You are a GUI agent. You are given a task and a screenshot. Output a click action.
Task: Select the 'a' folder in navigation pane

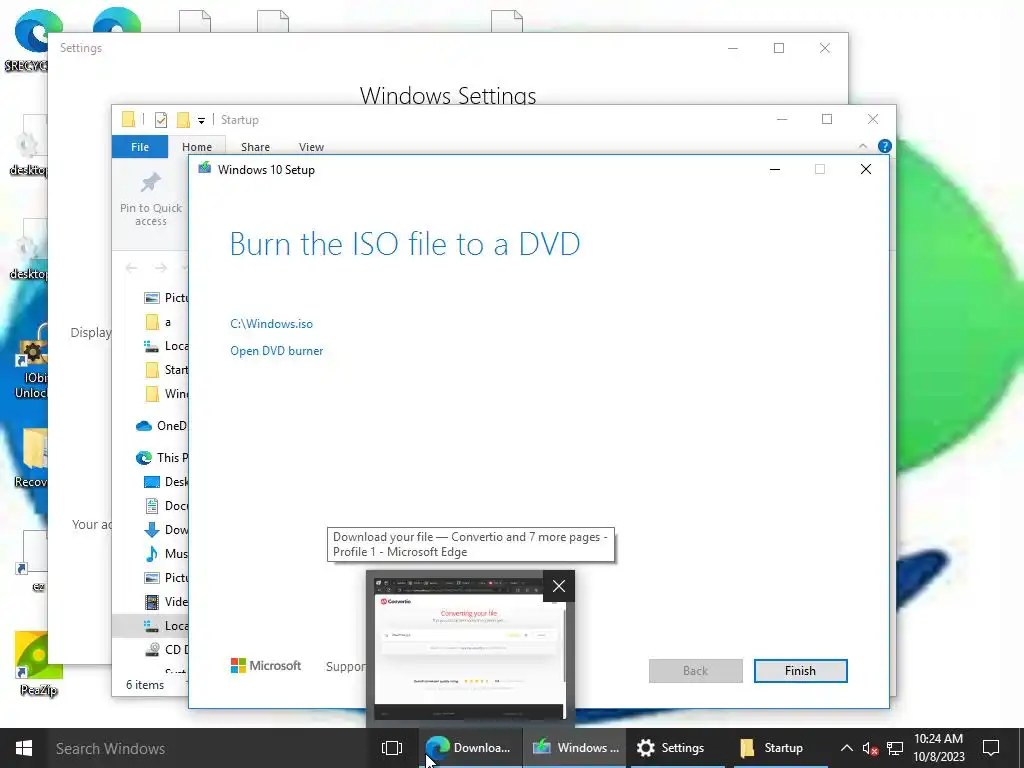pos(158,322)
